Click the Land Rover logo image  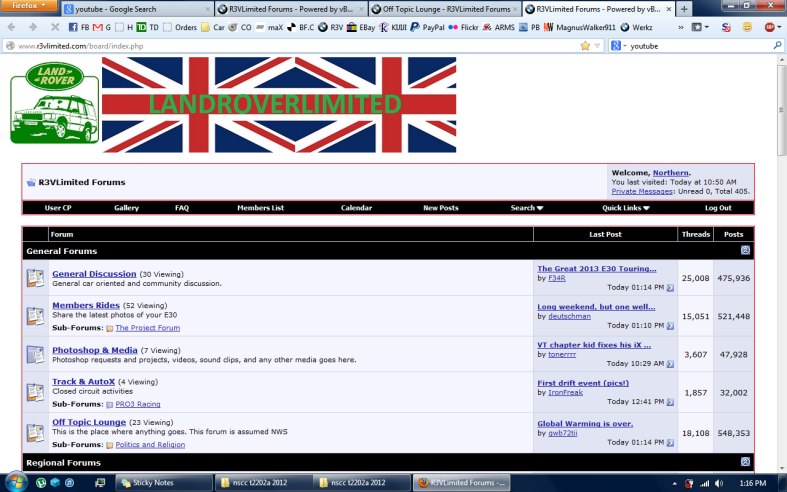pyautogui.click(x=54, y=103)
